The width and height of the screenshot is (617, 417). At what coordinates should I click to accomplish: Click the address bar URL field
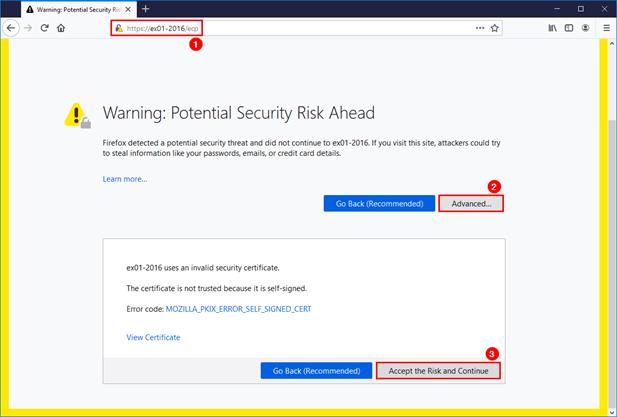coord(306,28)
